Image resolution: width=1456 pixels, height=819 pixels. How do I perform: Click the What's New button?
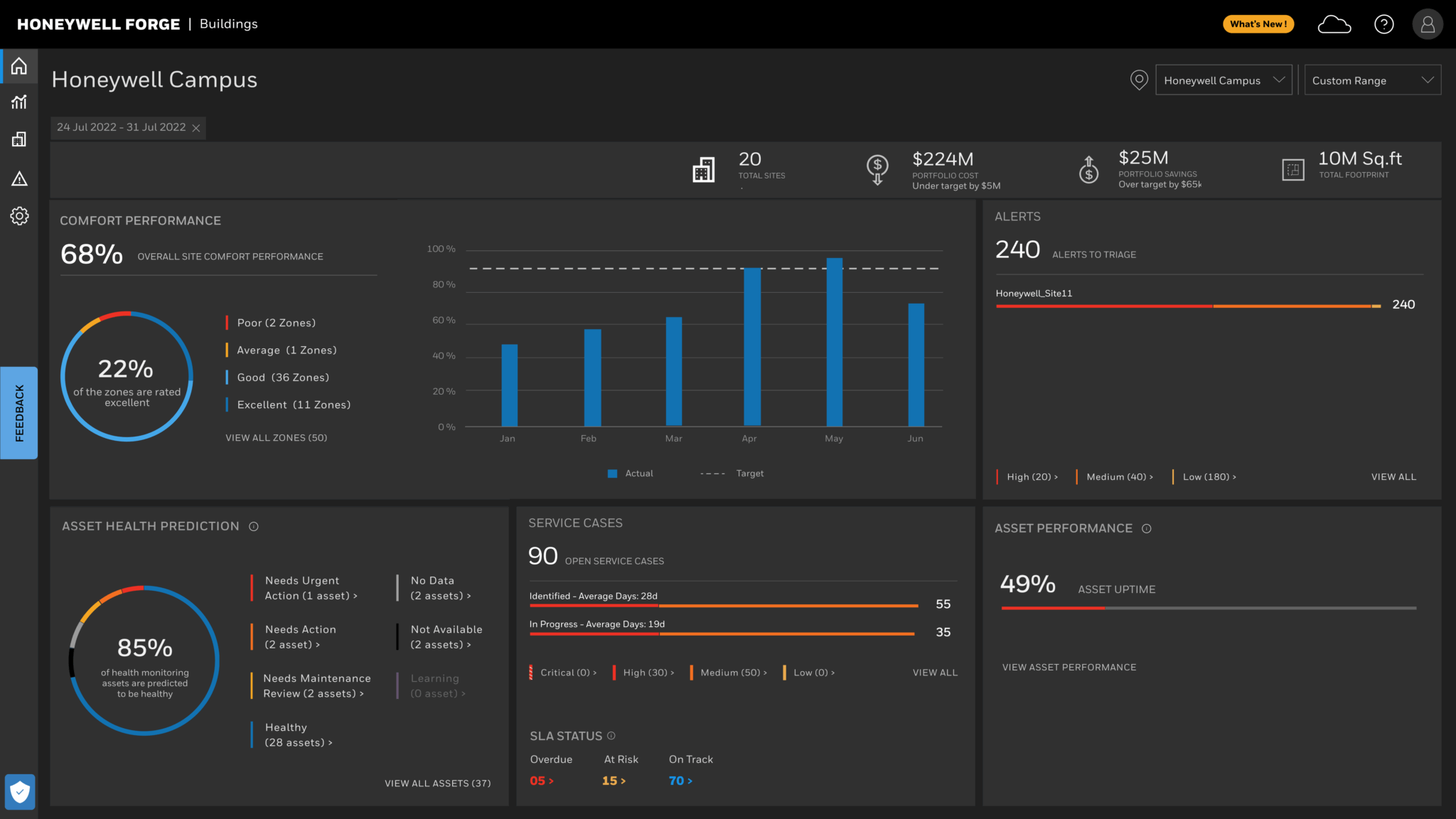pos(1258,23)
